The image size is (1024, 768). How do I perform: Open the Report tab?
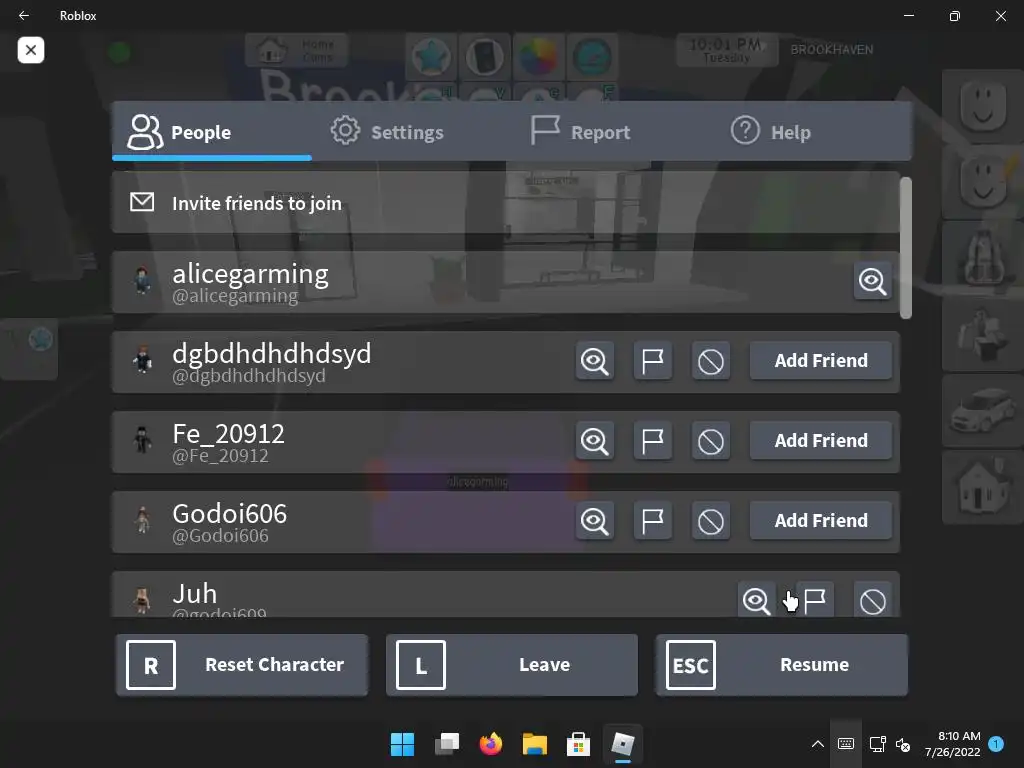point(581,132)
